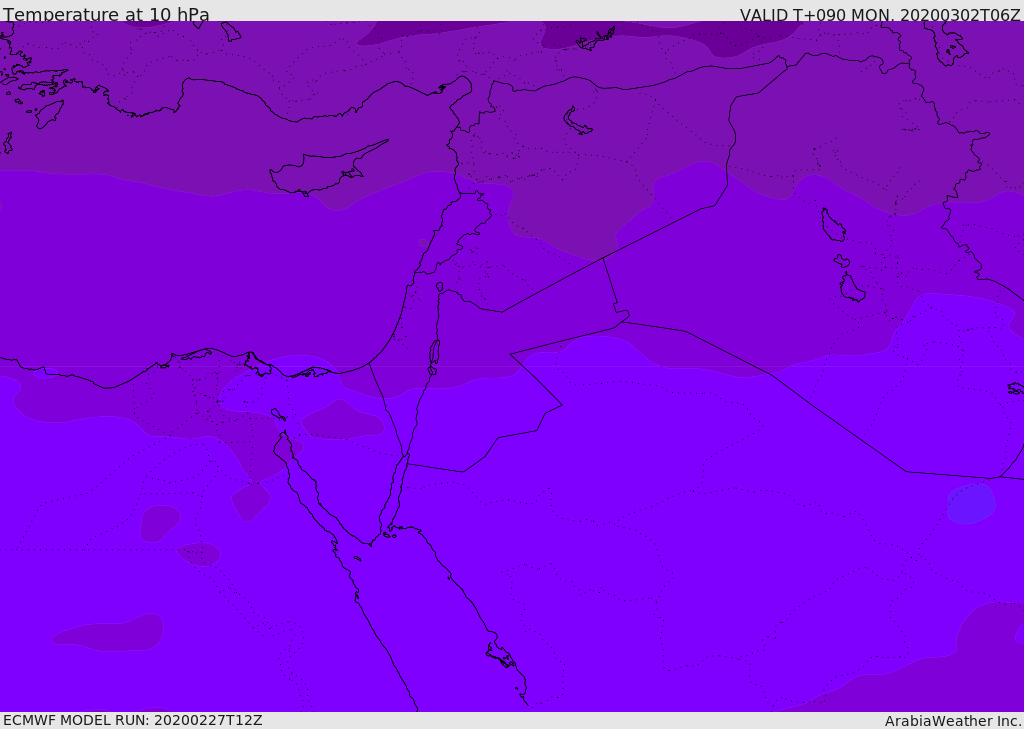
Task: Click the 'Temperature at 10 hPa' title
Action: 106,15
